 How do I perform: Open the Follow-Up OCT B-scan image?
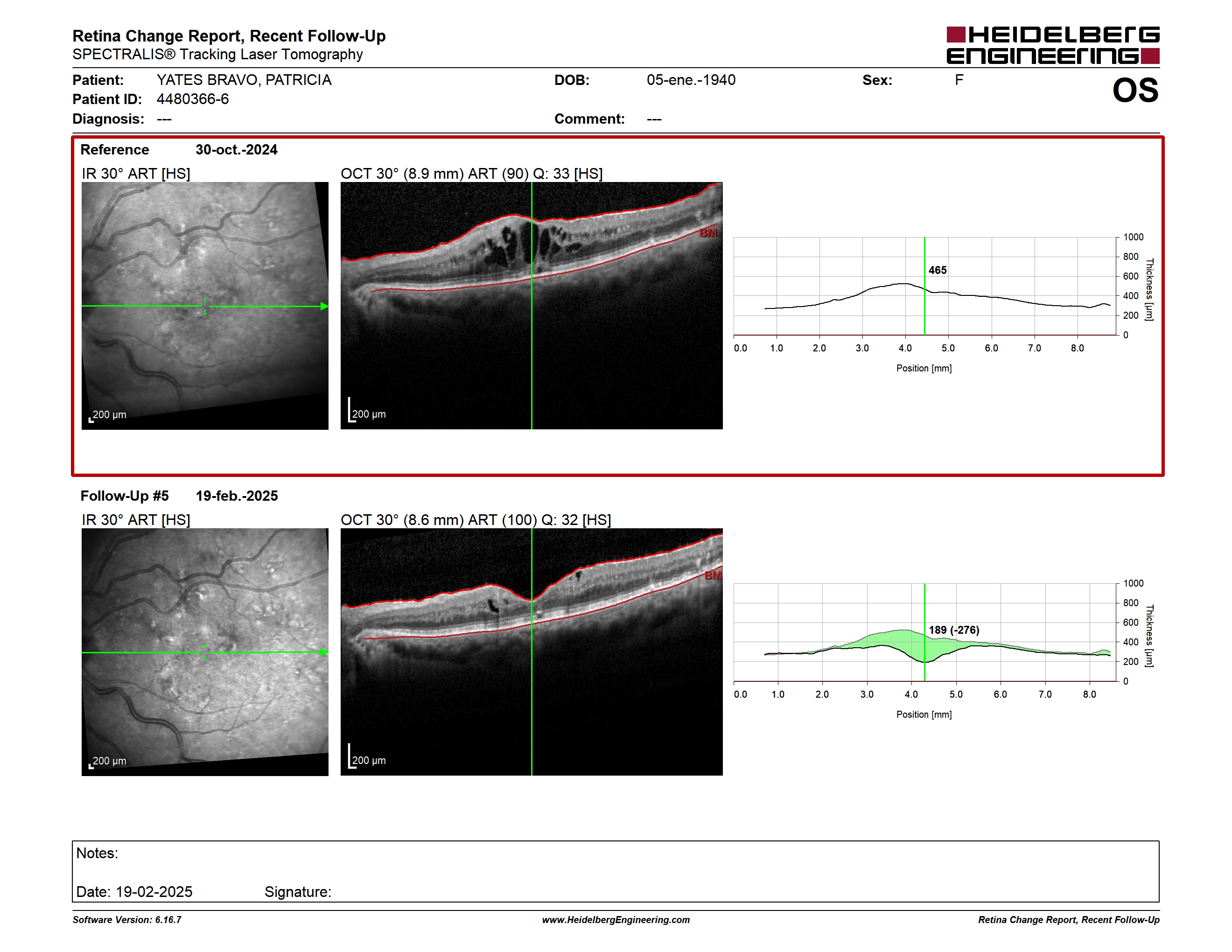pos(532,652)
